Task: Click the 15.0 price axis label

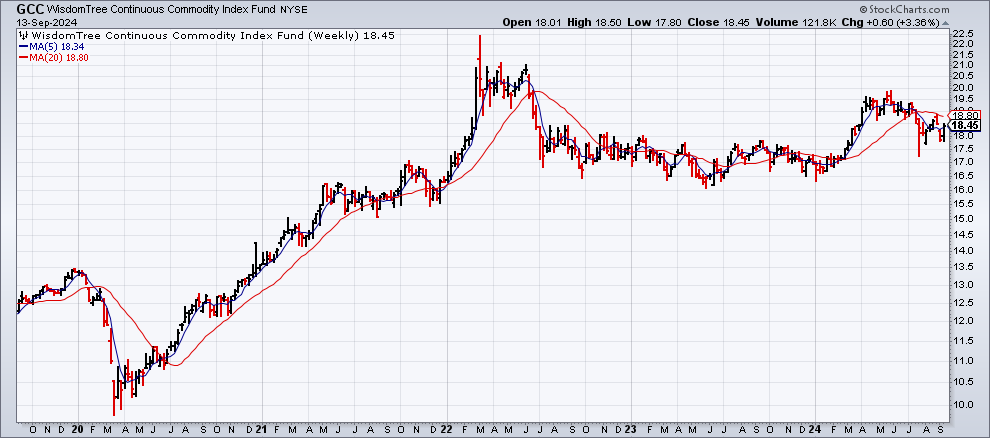Action: [964, 219]
